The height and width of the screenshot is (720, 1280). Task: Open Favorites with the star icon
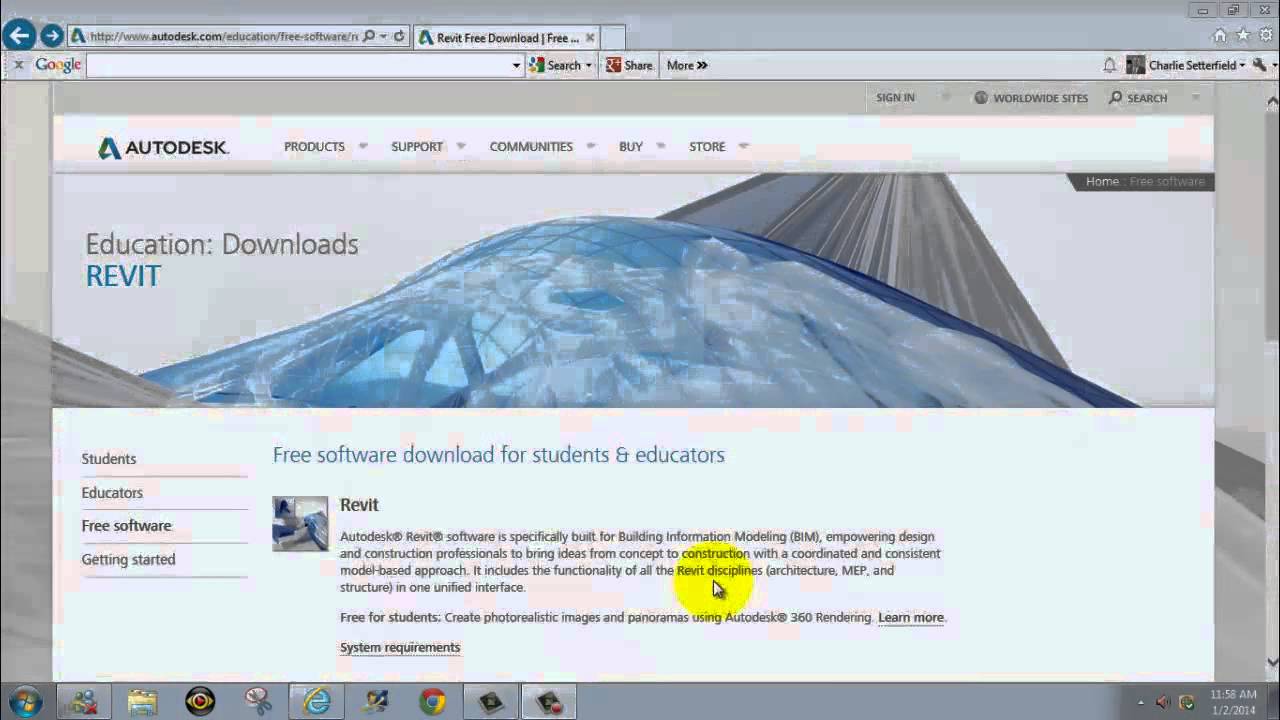(x=1243, y=35)
